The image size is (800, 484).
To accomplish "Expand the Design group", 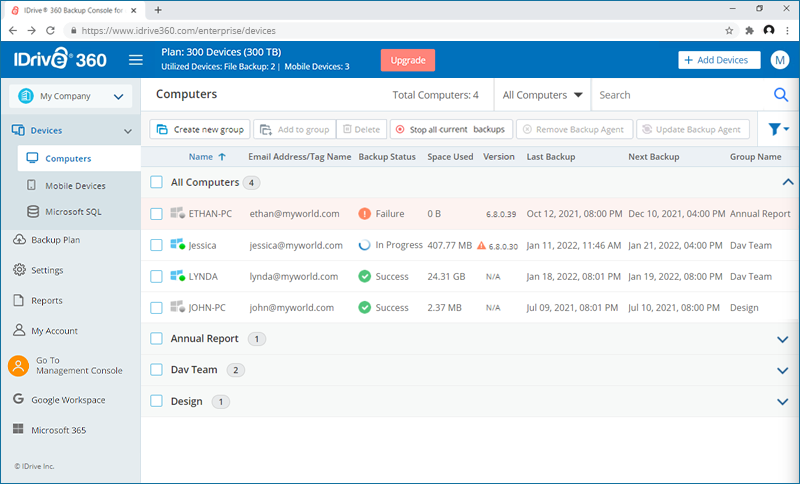I will point(782,402).
